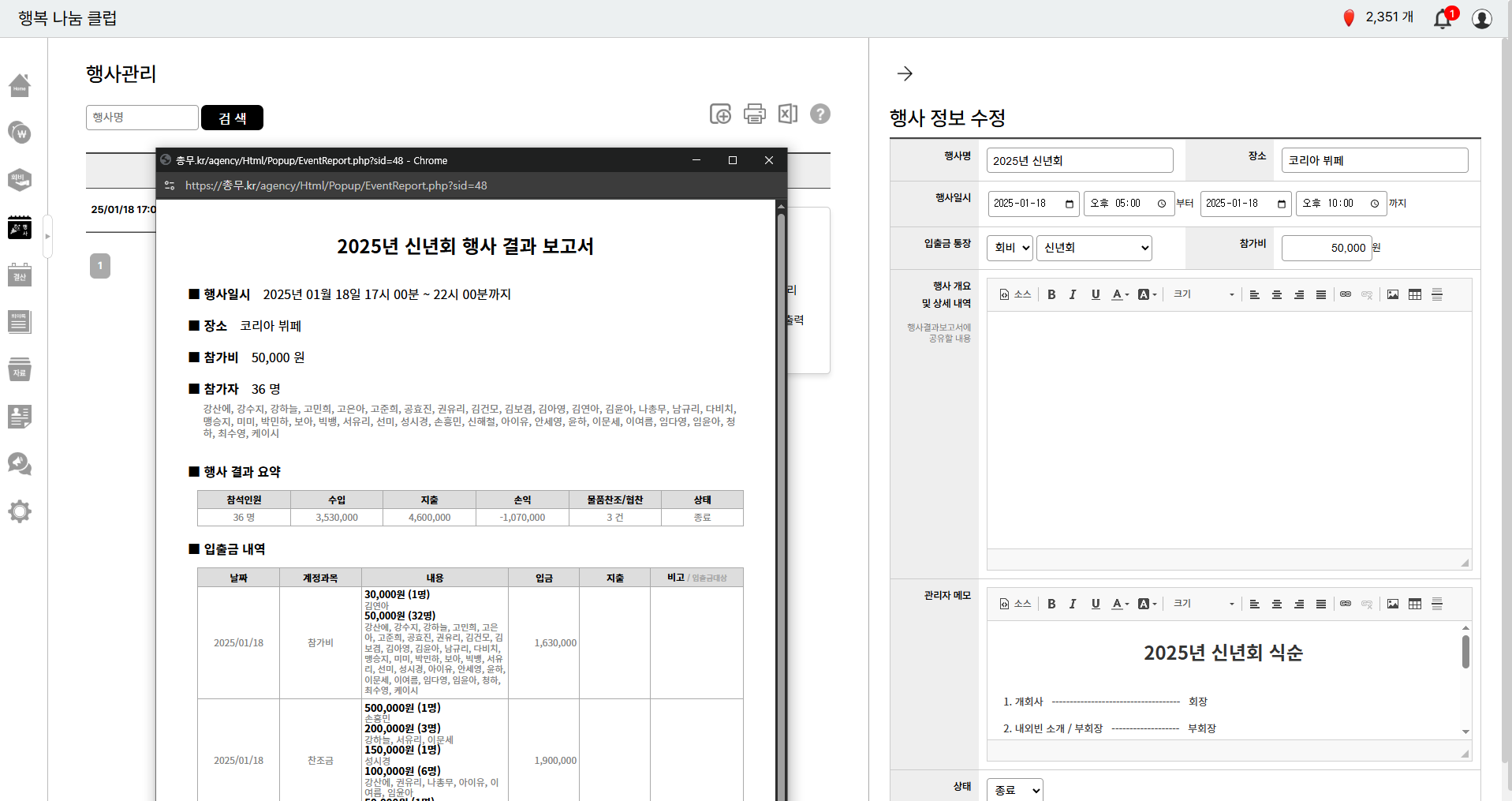Toggle underline in the 관리자 메모 editor
This screenshot has width=1512, height=801.
pyautogui.click(x=1096, y=604)
